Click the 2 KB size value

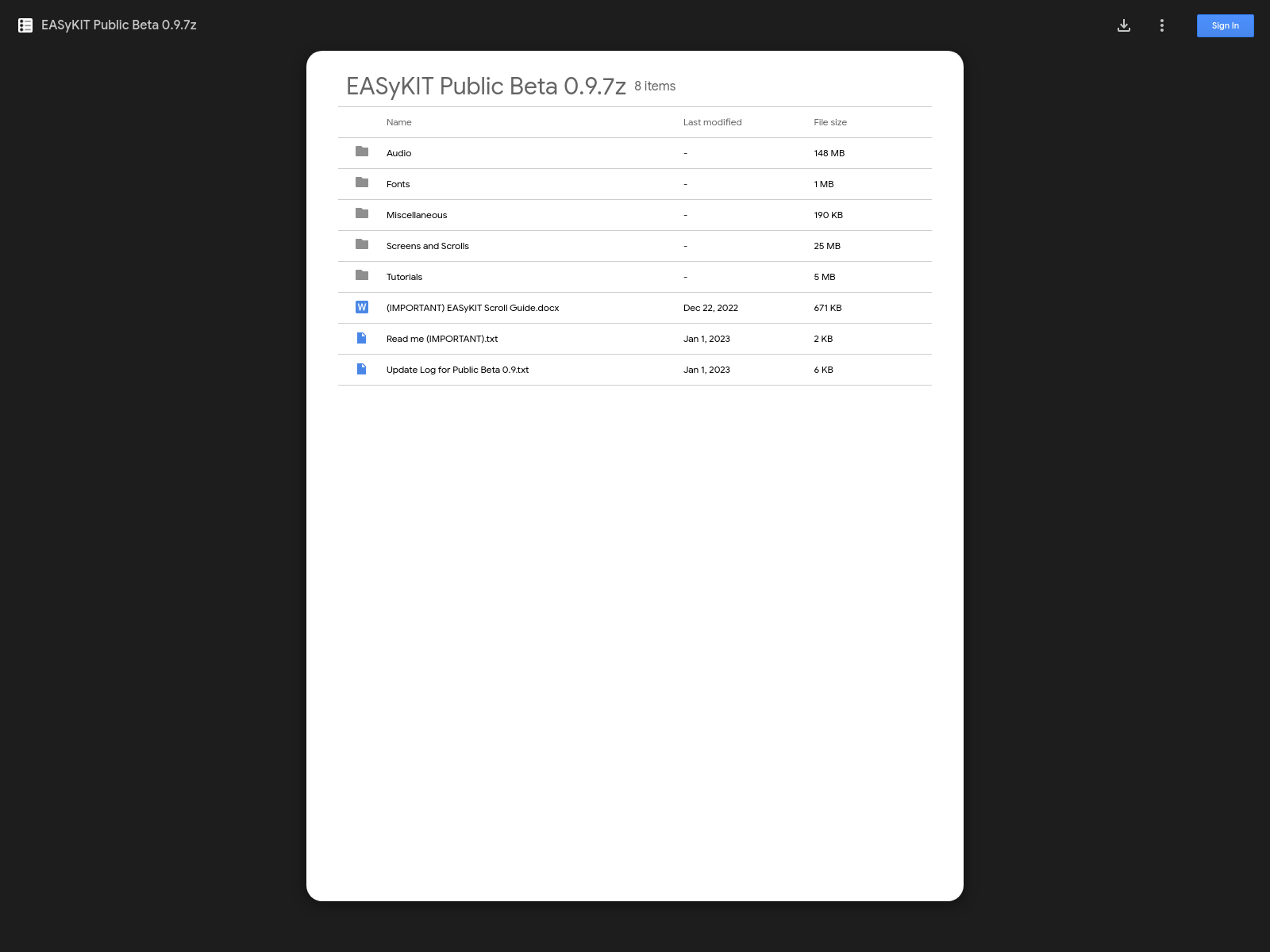[823, 339]
